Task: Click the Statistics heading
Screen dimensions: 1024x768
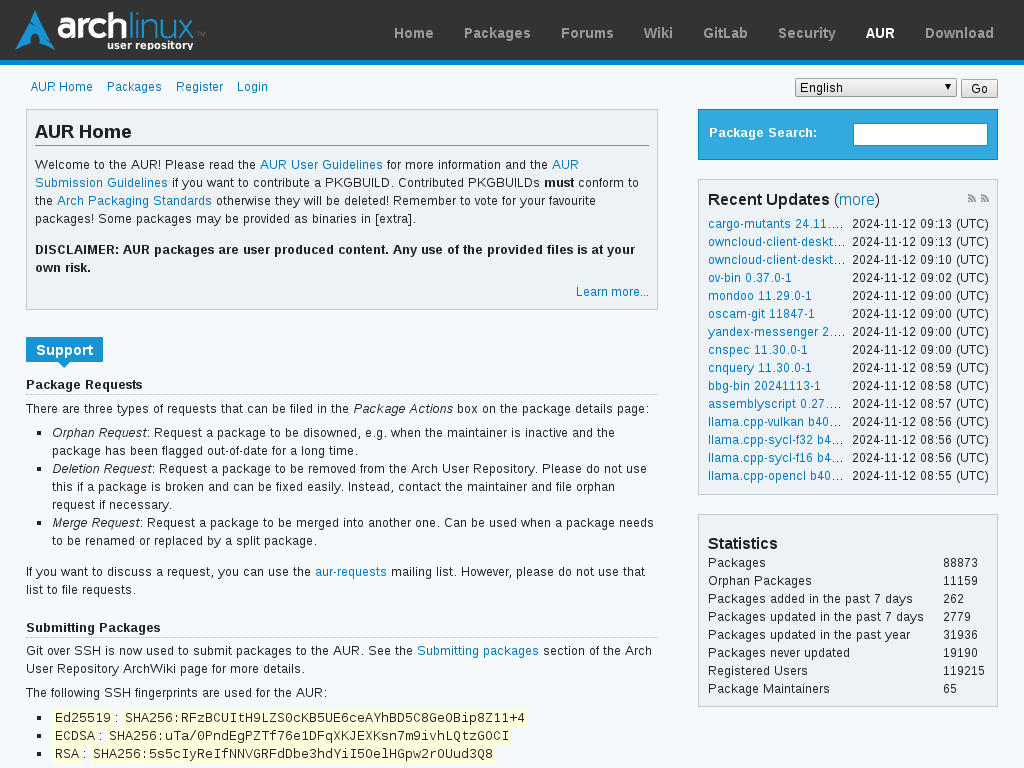Action: (x=743, y=543)
